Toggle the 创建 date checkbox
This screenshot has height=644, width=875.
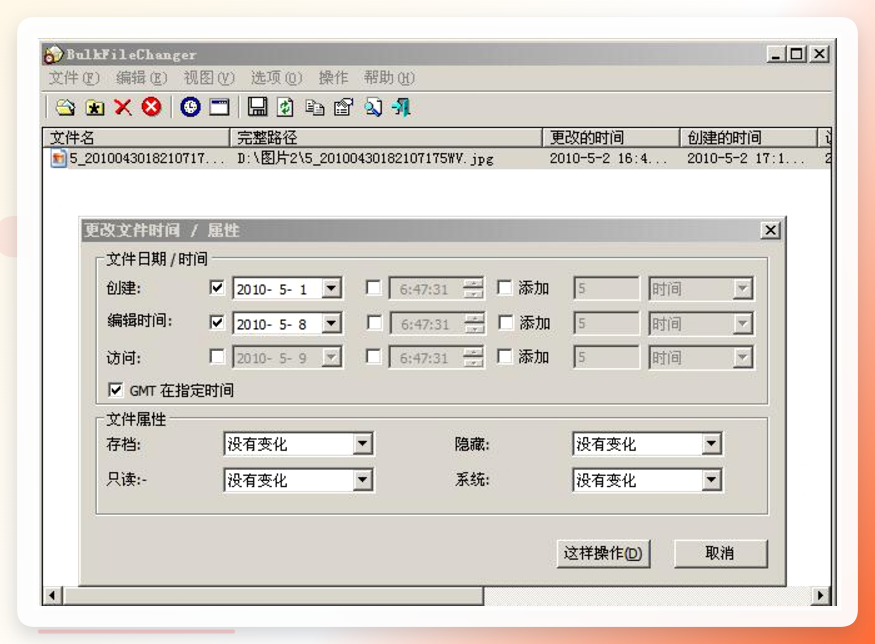tap(217, 288)
